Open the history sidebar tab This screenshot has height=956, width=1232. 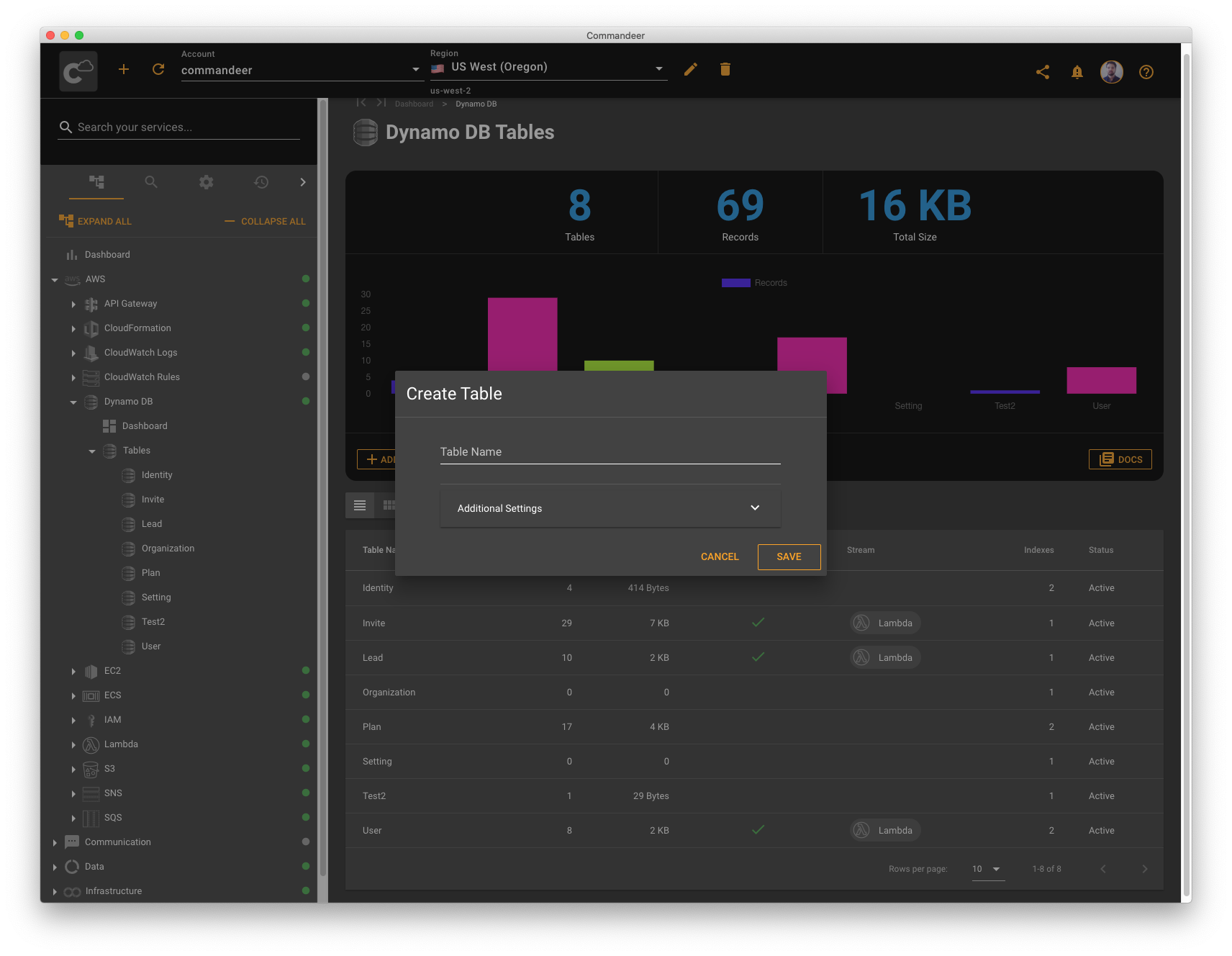(x=261, y=182)
